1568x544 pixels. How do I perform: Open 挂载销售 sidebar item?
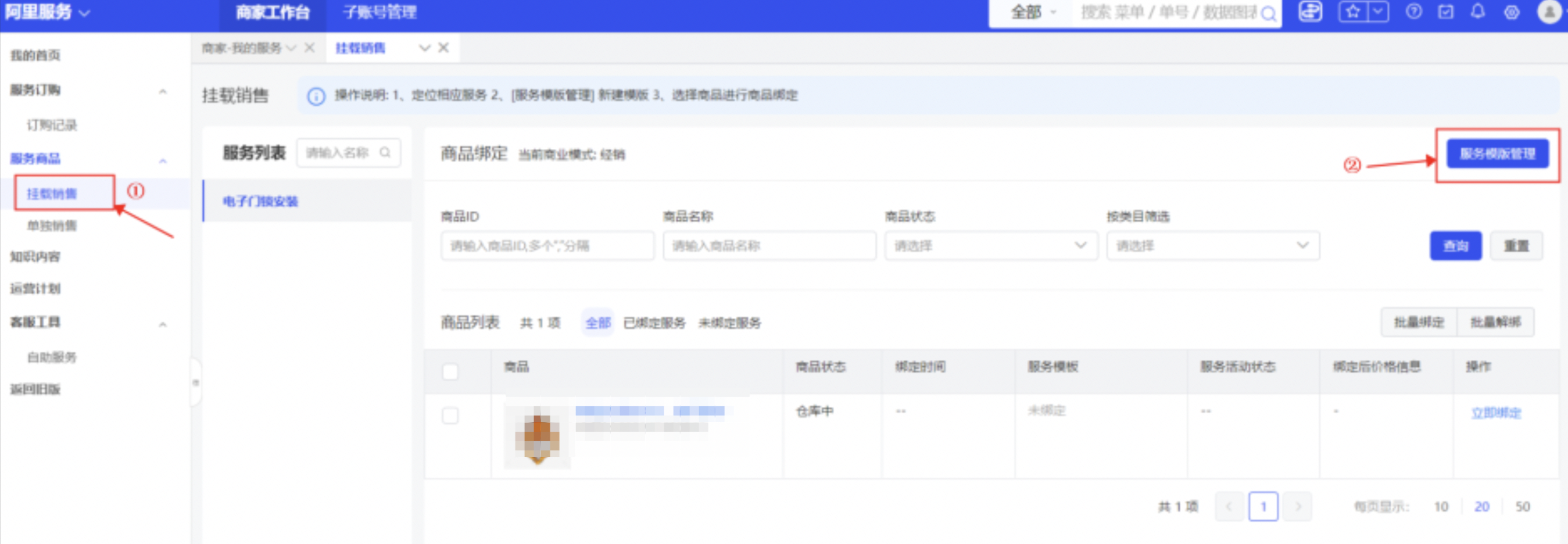point(52,194)
